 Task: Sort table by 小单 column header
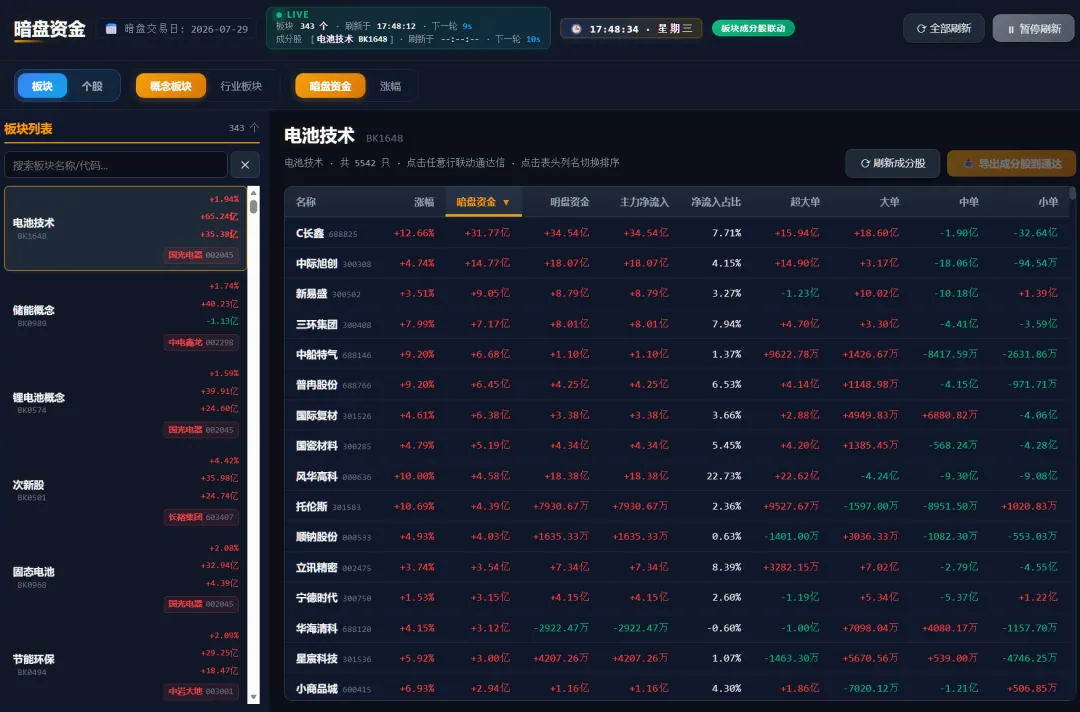pos(1048,202)
